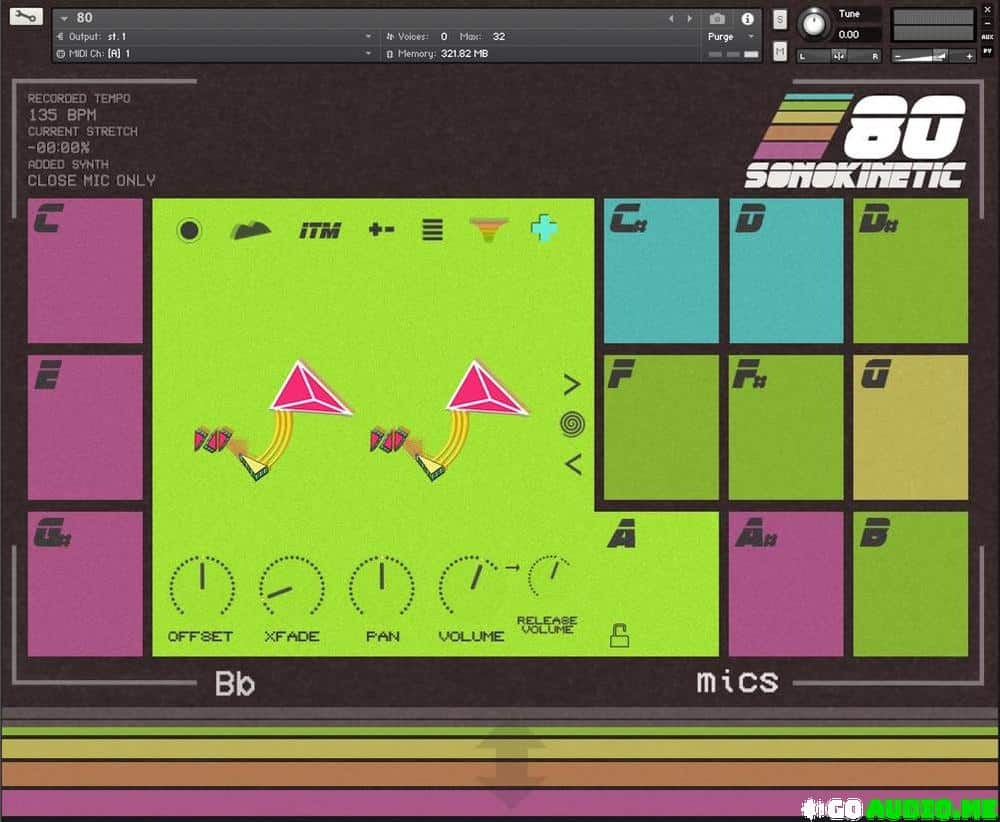Select the A# key pad

786,583
